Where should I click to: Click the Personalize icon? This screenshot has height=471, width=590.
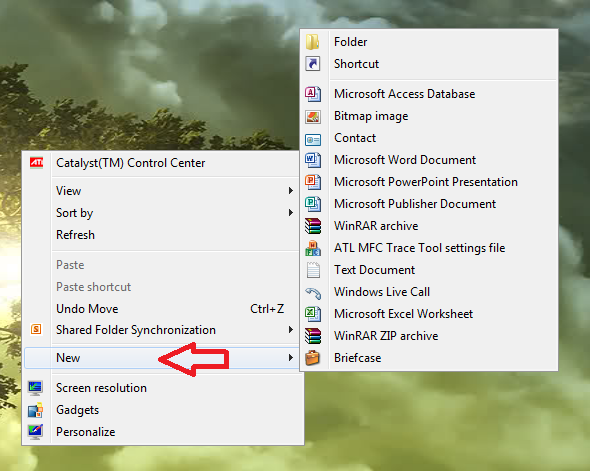pos(35,431)
